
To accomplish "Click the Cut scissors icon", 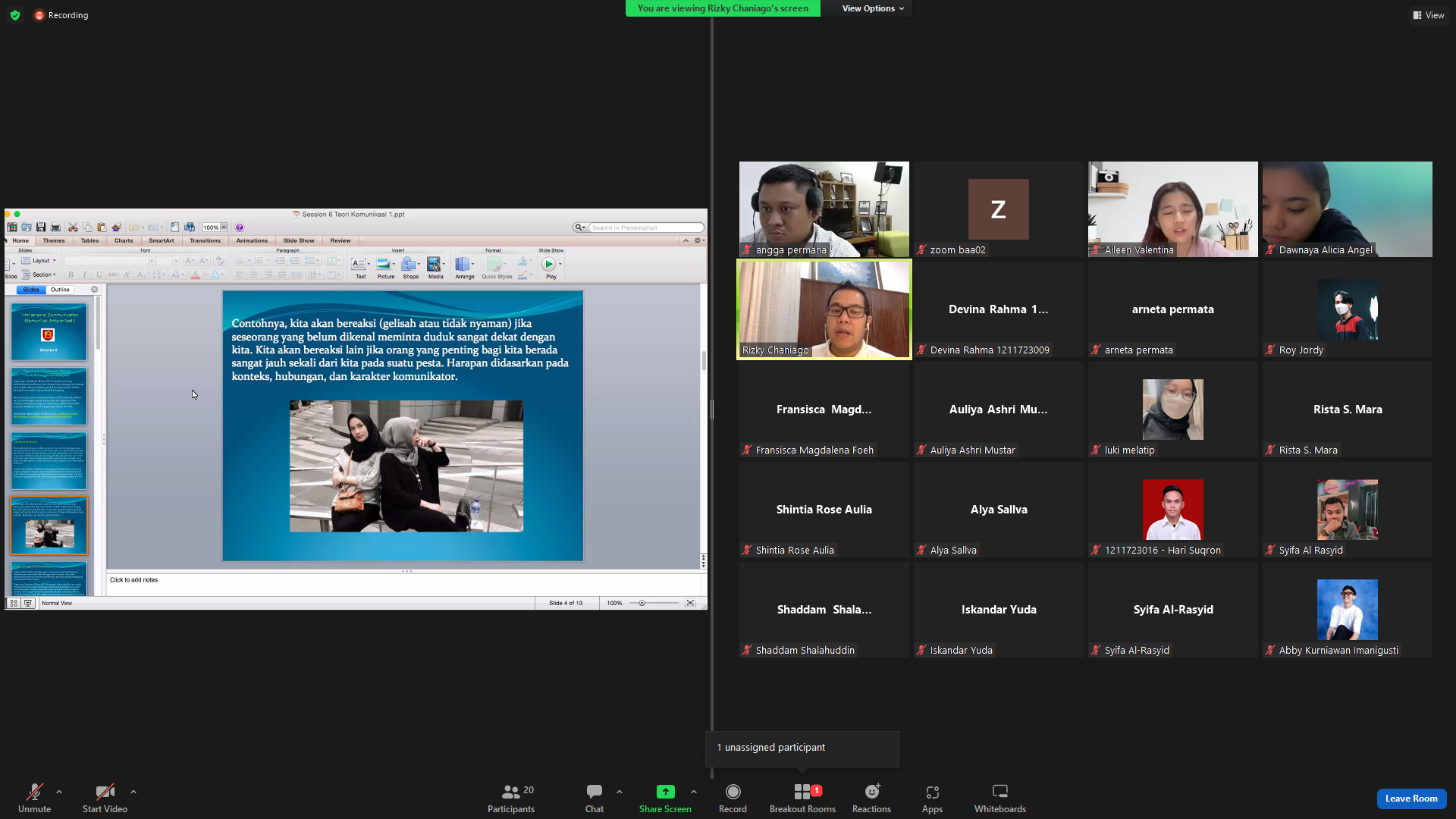I will tap(73, 227).
